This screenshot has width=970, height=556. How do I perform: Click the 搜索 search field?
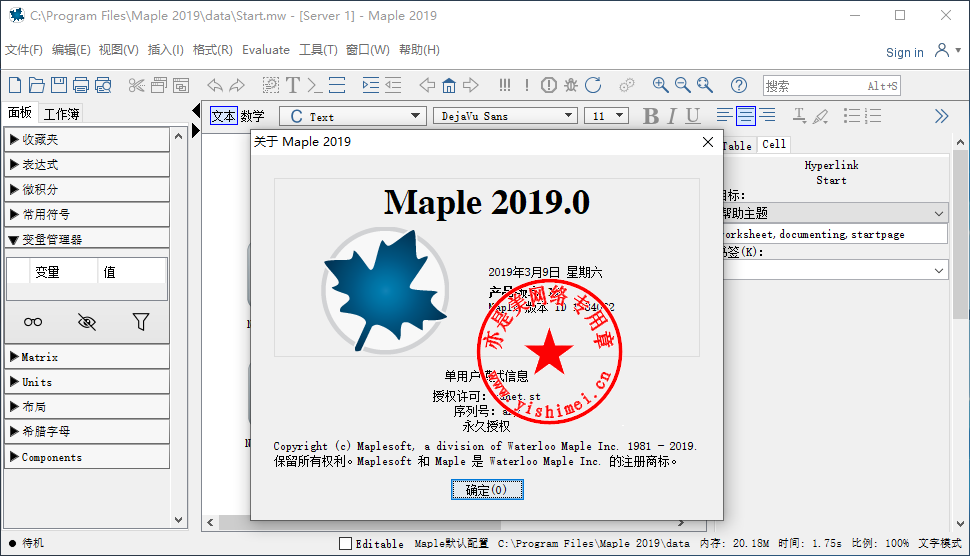[831, 86]
